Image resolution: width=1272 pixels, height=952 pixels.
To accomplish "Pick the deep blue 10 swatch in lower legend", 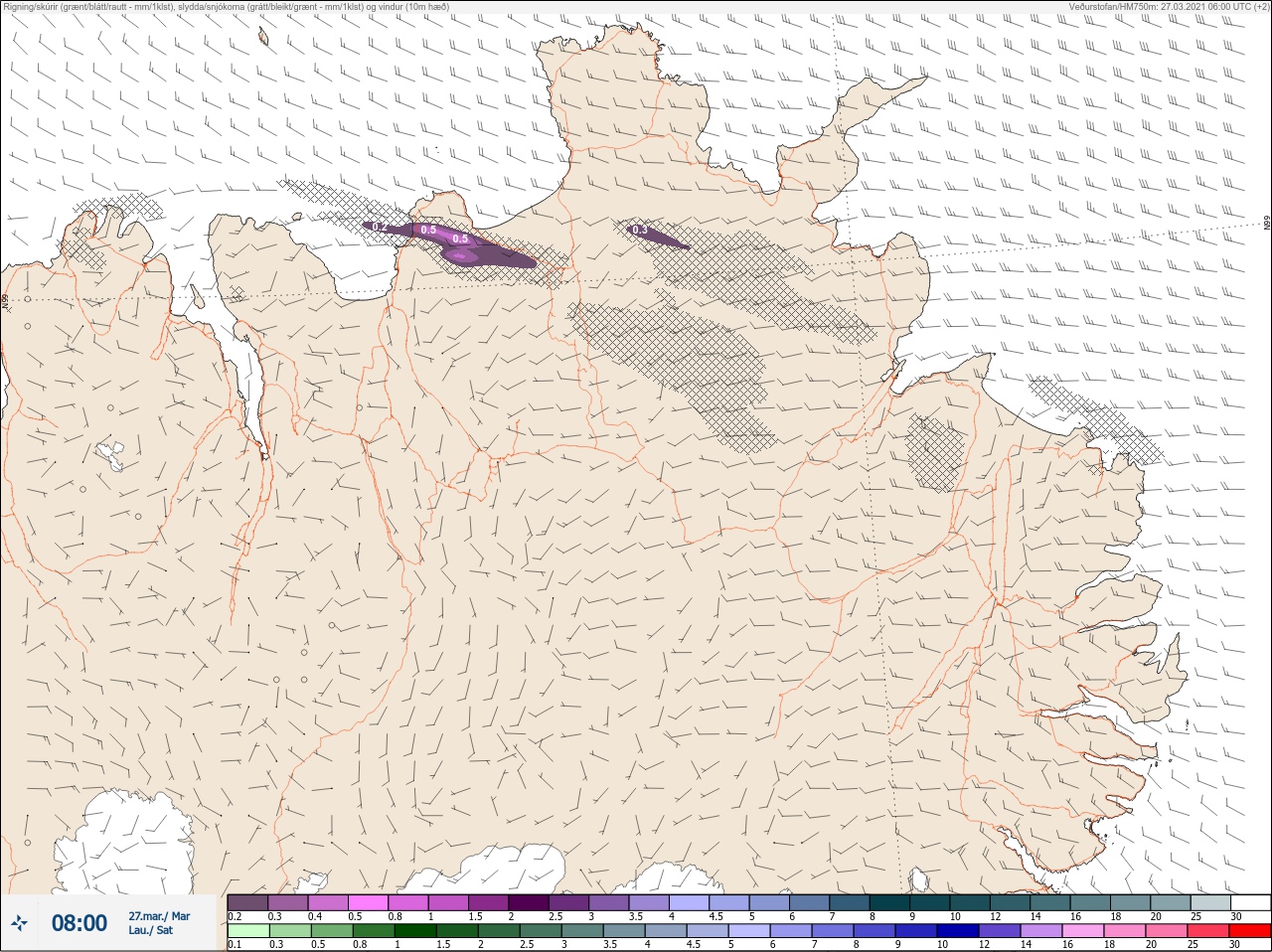I will [958, 931].
